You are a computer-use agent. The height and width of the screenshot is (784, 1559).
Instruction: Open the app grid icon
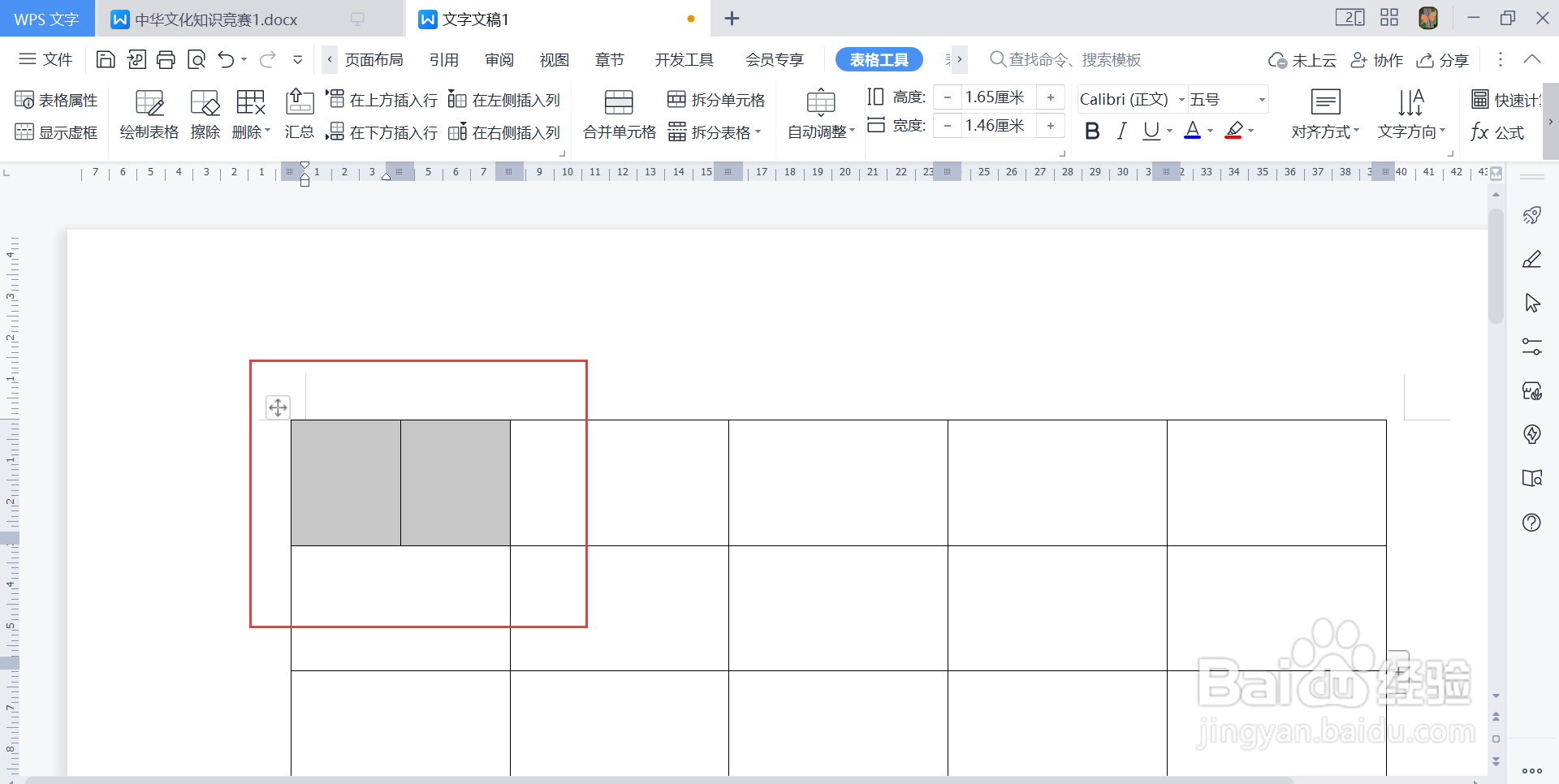pyautogui.click(x=1389, y=18)
